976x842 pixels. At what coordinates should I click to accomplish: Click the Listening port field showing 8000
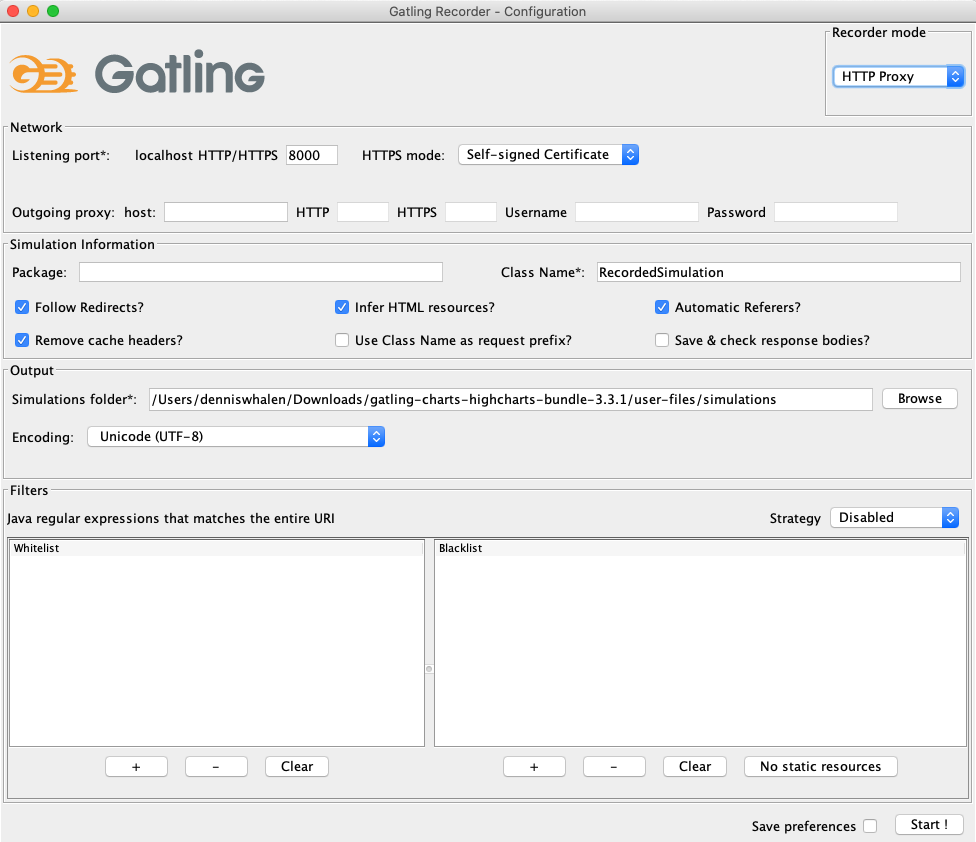(x=312, y=155)
